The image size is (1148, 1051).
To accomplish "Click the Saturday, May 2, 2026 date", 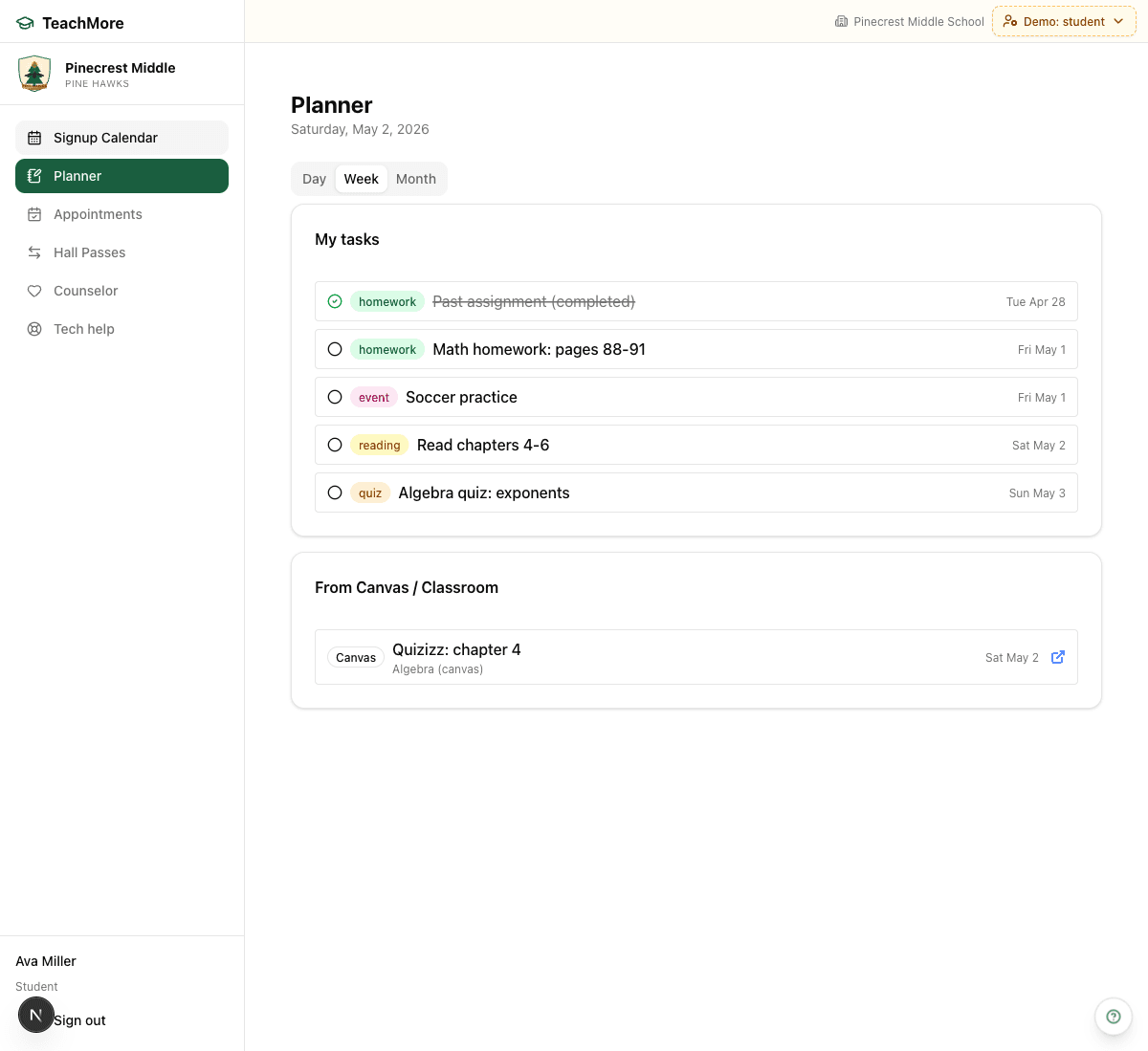I will click(x=360, y=129).
